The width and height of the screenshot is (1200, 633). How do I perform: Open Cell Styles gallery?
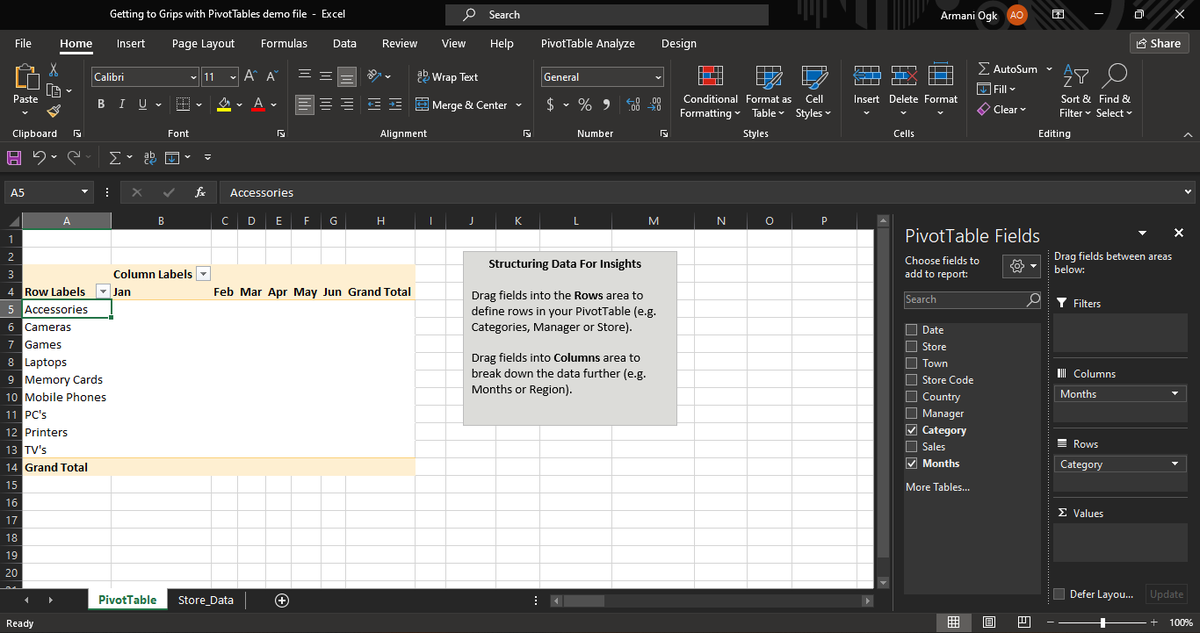(814, 92)
